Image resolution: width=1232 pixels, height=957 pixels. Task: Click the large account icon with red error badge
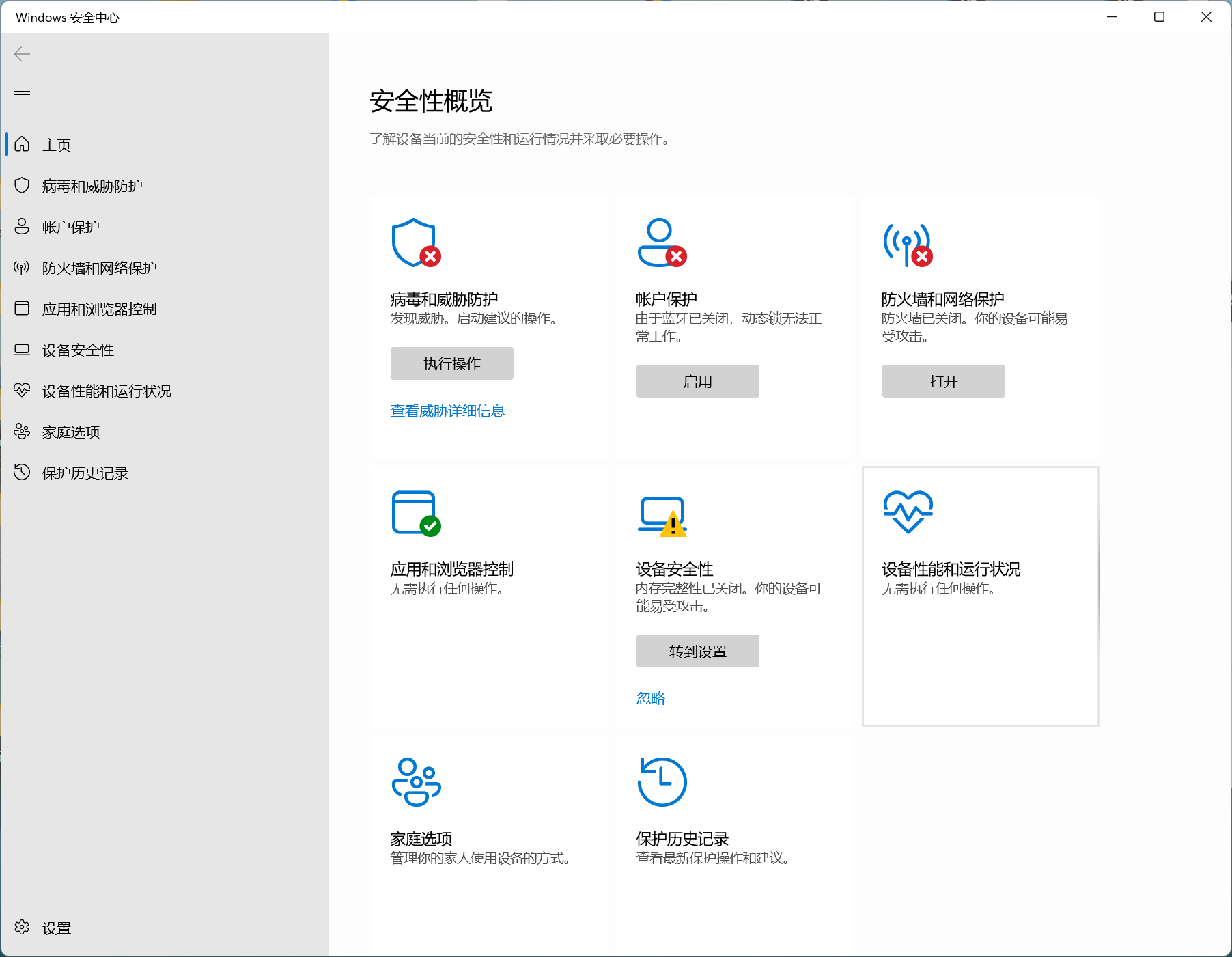[662, 243]
